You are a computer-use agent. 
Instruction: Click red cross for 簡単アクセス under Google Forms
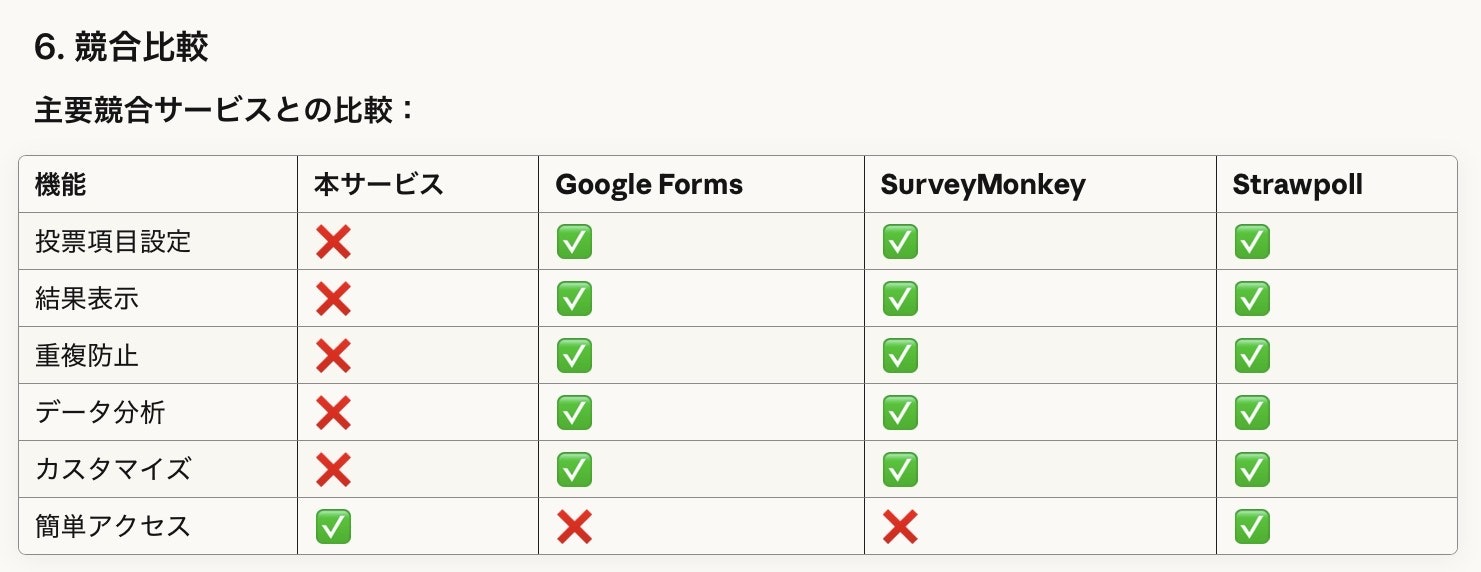click(x=574, y=527)
